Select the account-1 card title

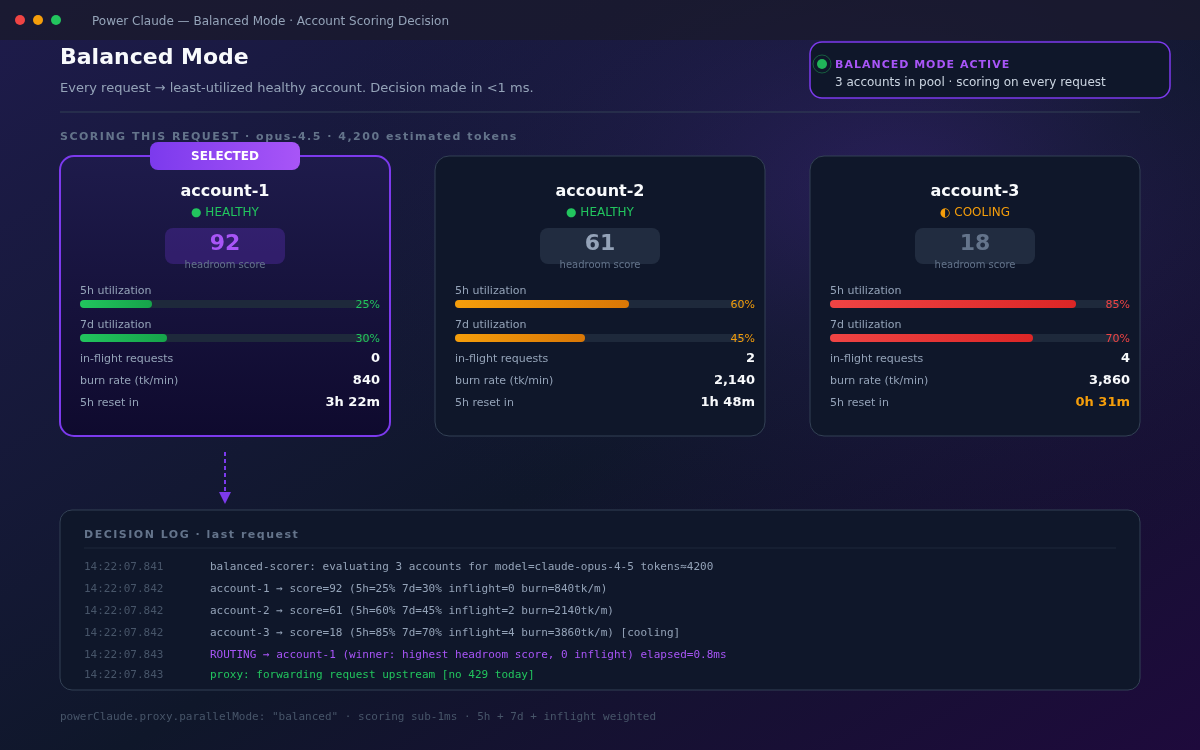225,190
